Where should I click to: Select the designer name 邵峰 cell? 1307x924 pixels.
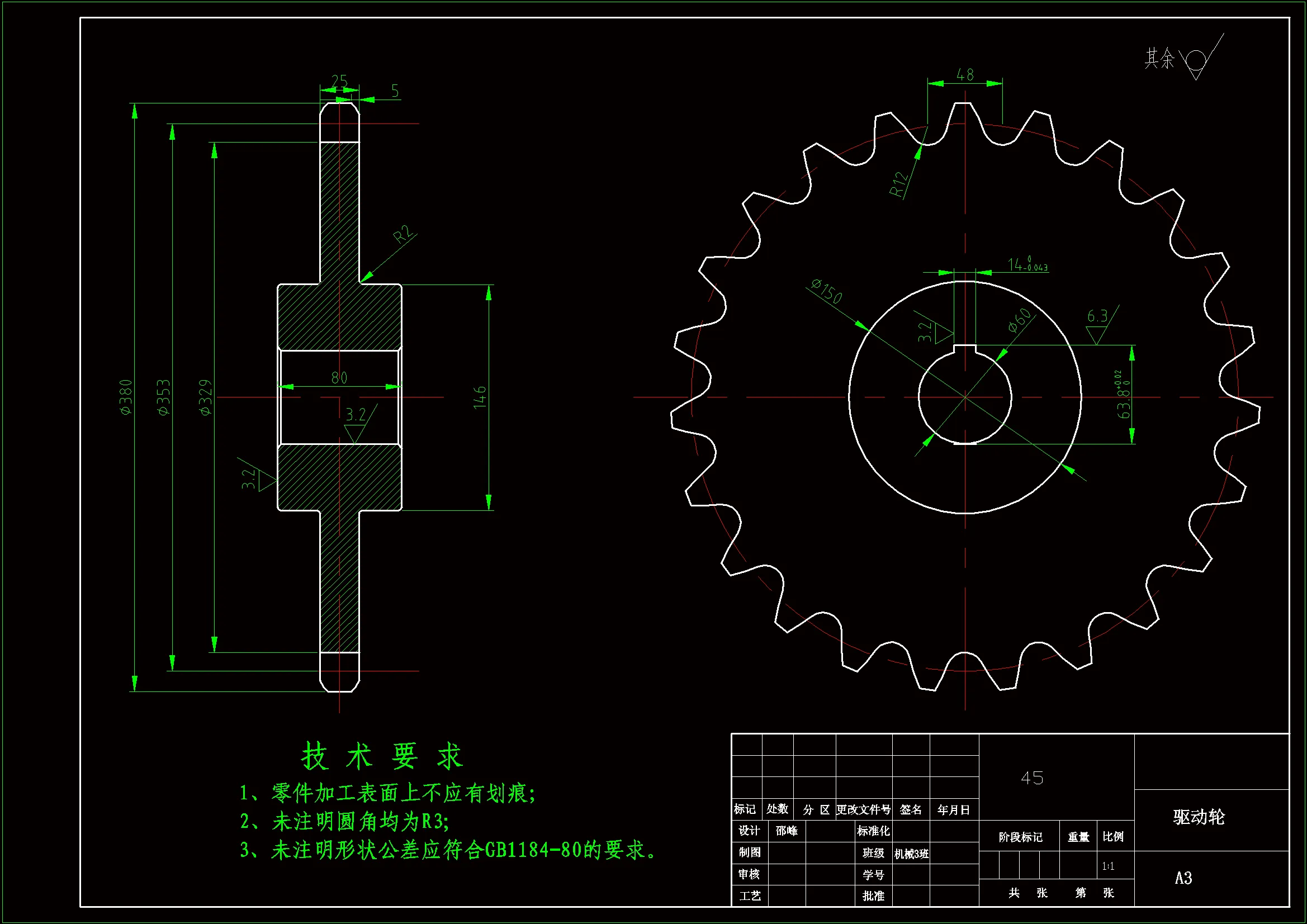click(787, 831)
